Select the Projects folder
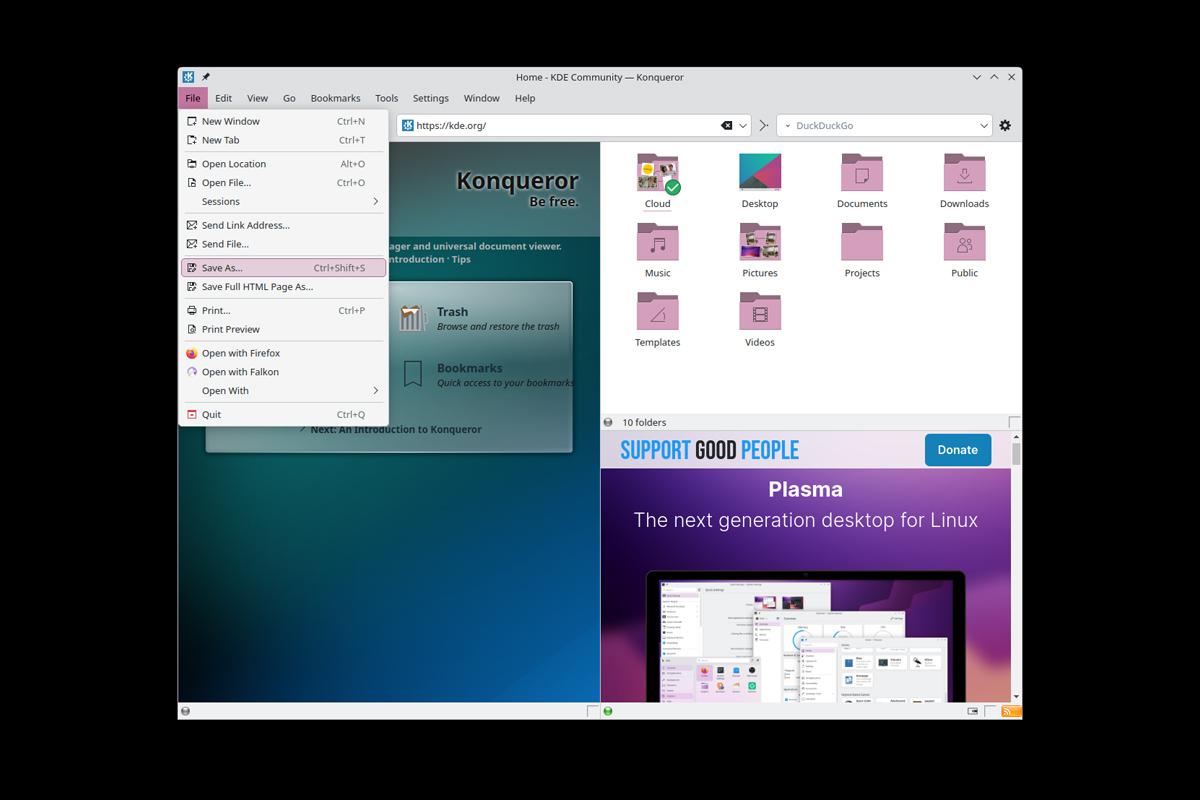 (862, 250)
